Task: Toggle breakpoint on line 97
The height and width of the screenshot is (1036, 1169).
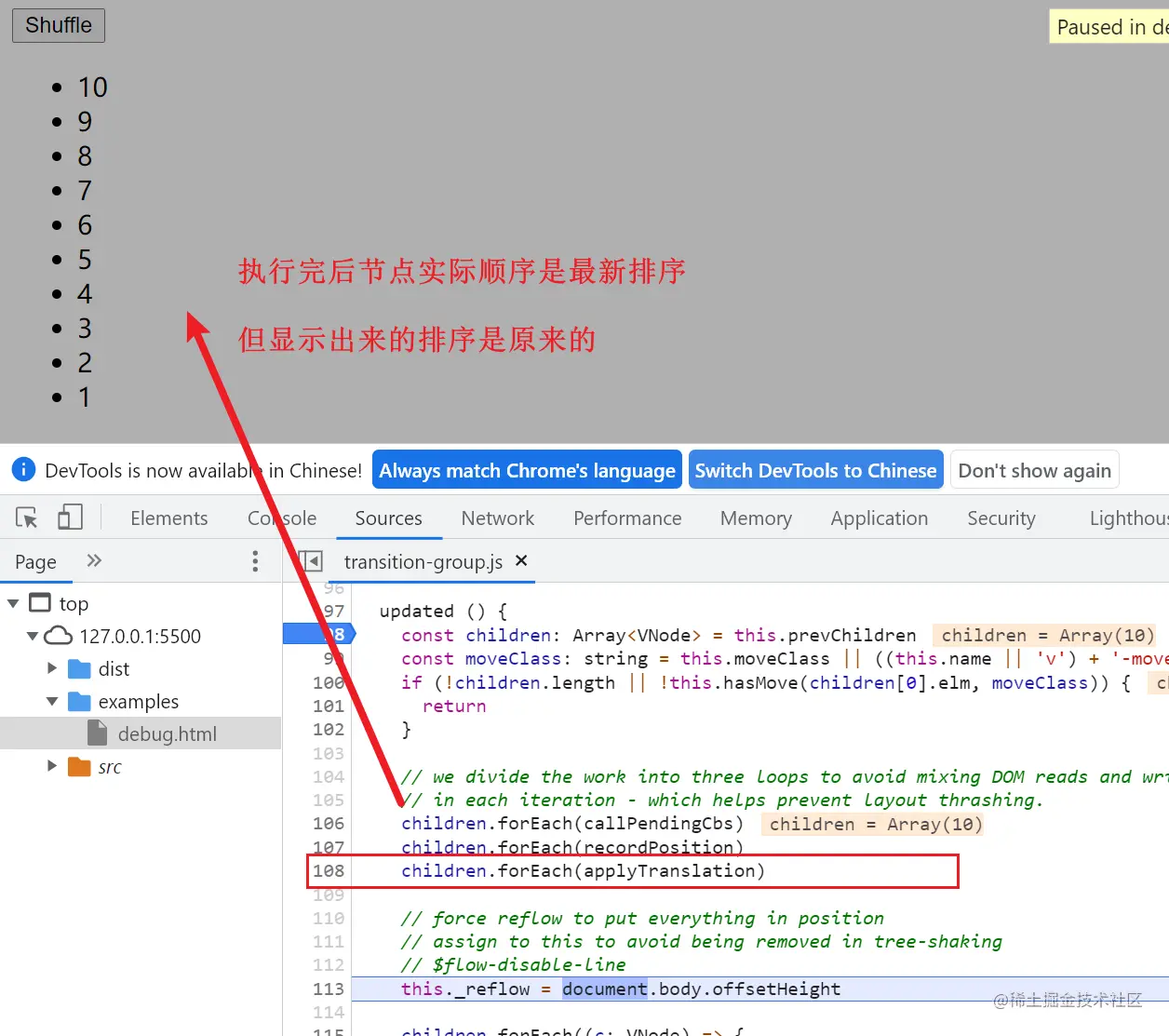Action: [x=333, y=612]
